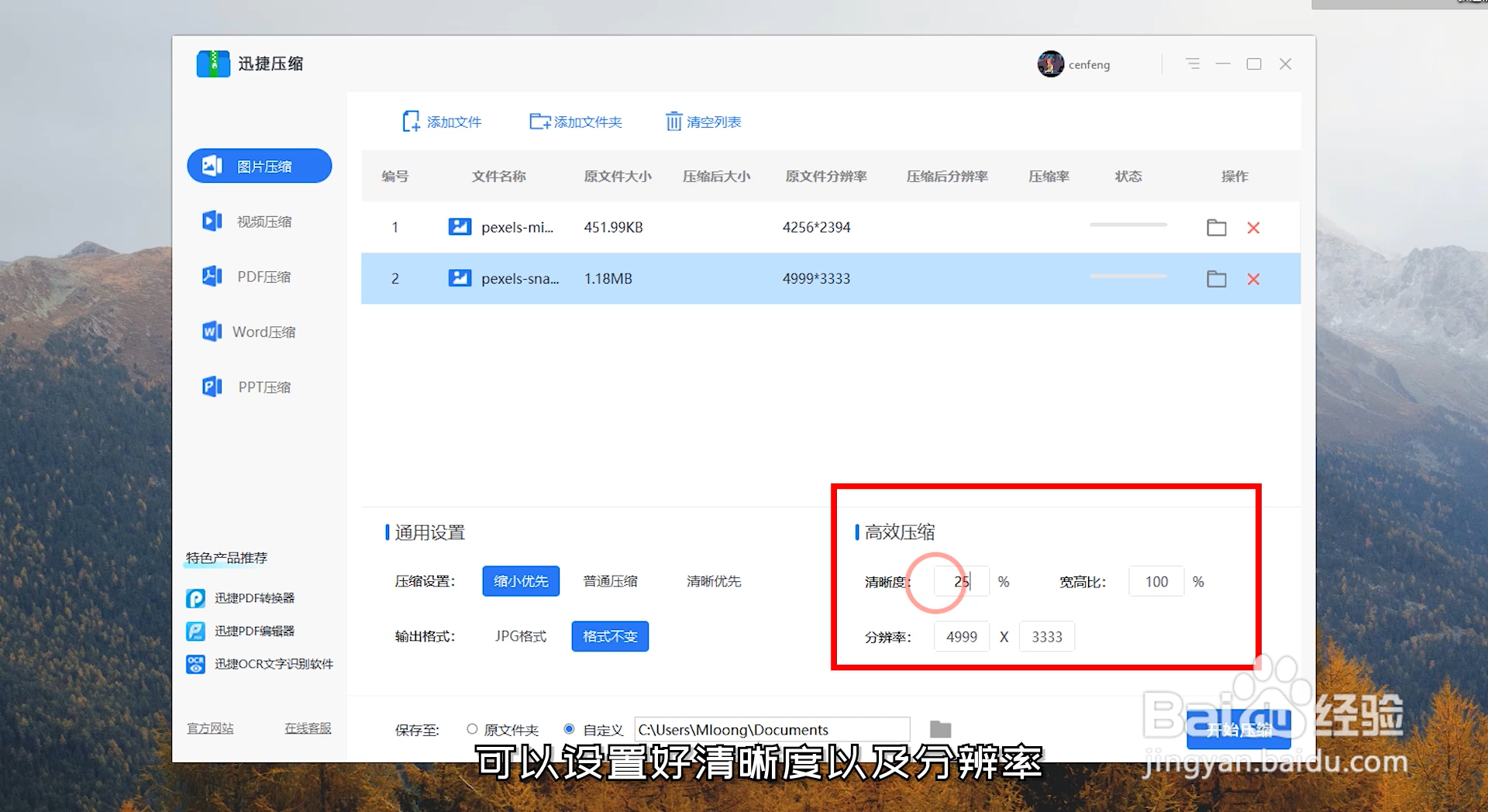This screenshot has height=812, width=1488.
Task: Click the 清晰度 percentage input field
Action: tap(962, 581)
